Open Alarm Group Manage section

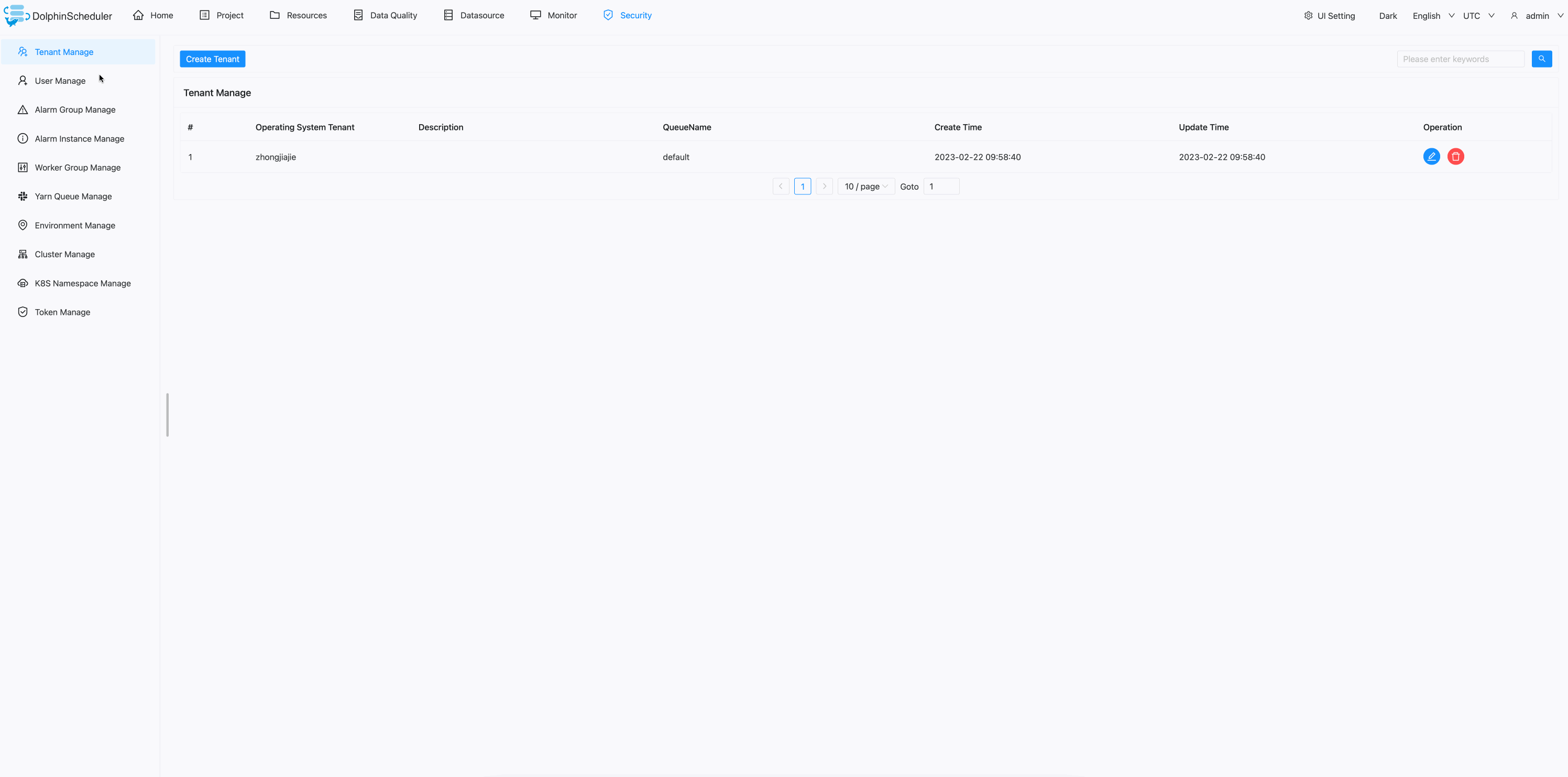point(75,110)
